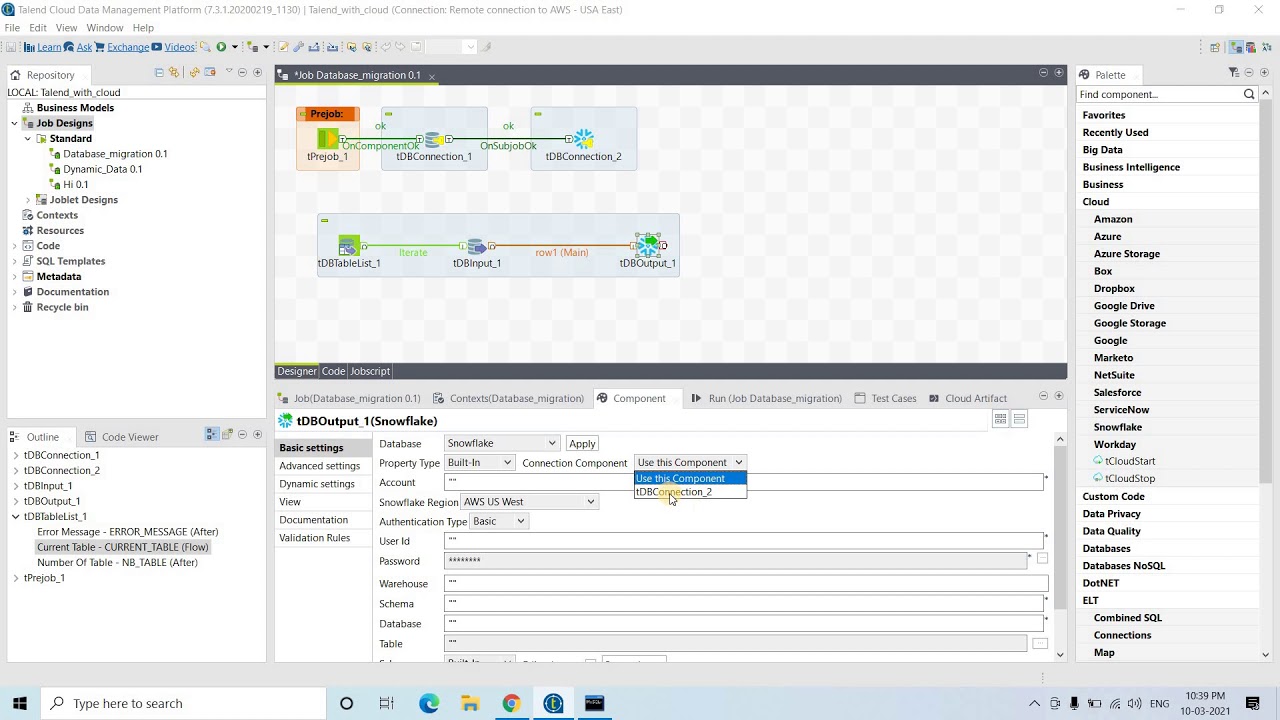
Task: Select the tDBConnection_2 Snowflake component icon
Action: (583, 139)
